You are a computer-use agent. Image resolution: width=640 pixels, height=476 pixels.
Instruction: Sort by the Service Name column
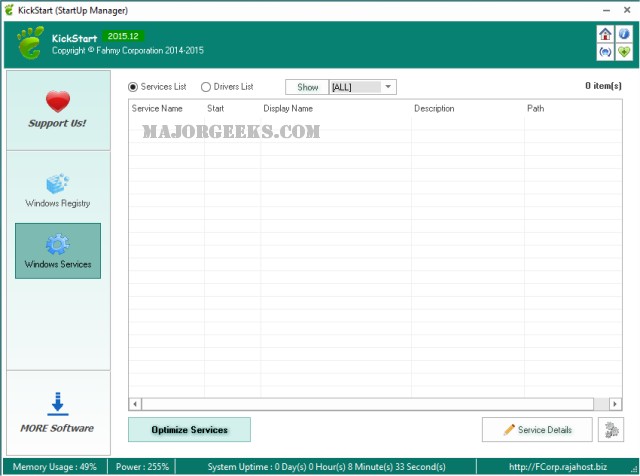point(157,109)
